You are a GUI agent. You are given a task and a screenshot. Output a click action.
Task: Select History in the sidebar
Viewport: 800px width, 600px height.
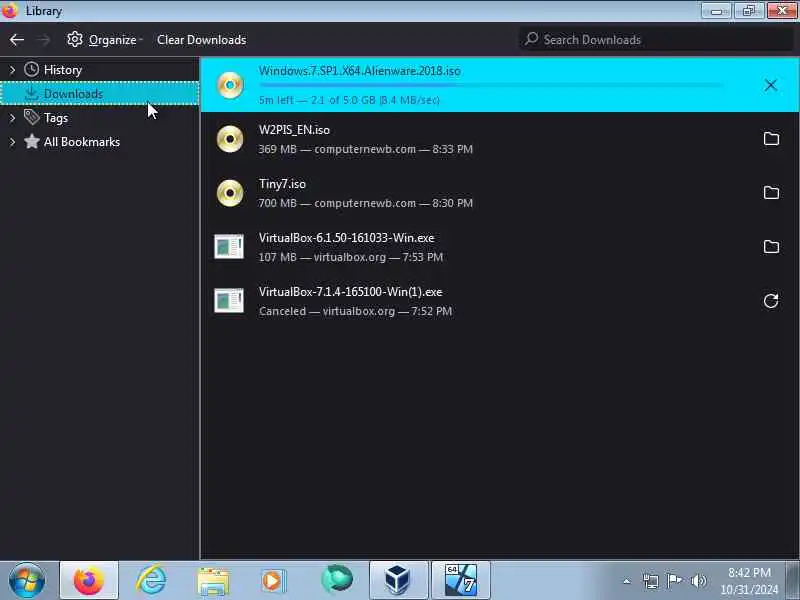[x=63, y=70]
